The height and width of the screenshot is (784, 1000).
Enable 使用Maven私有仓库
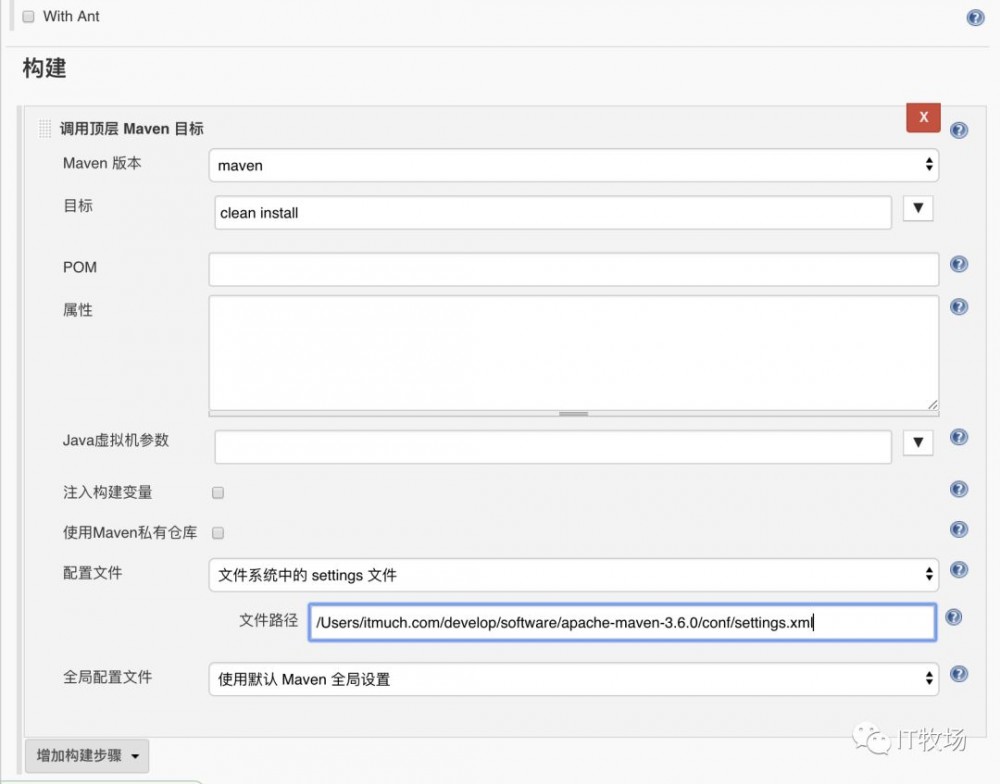(217, 532)
